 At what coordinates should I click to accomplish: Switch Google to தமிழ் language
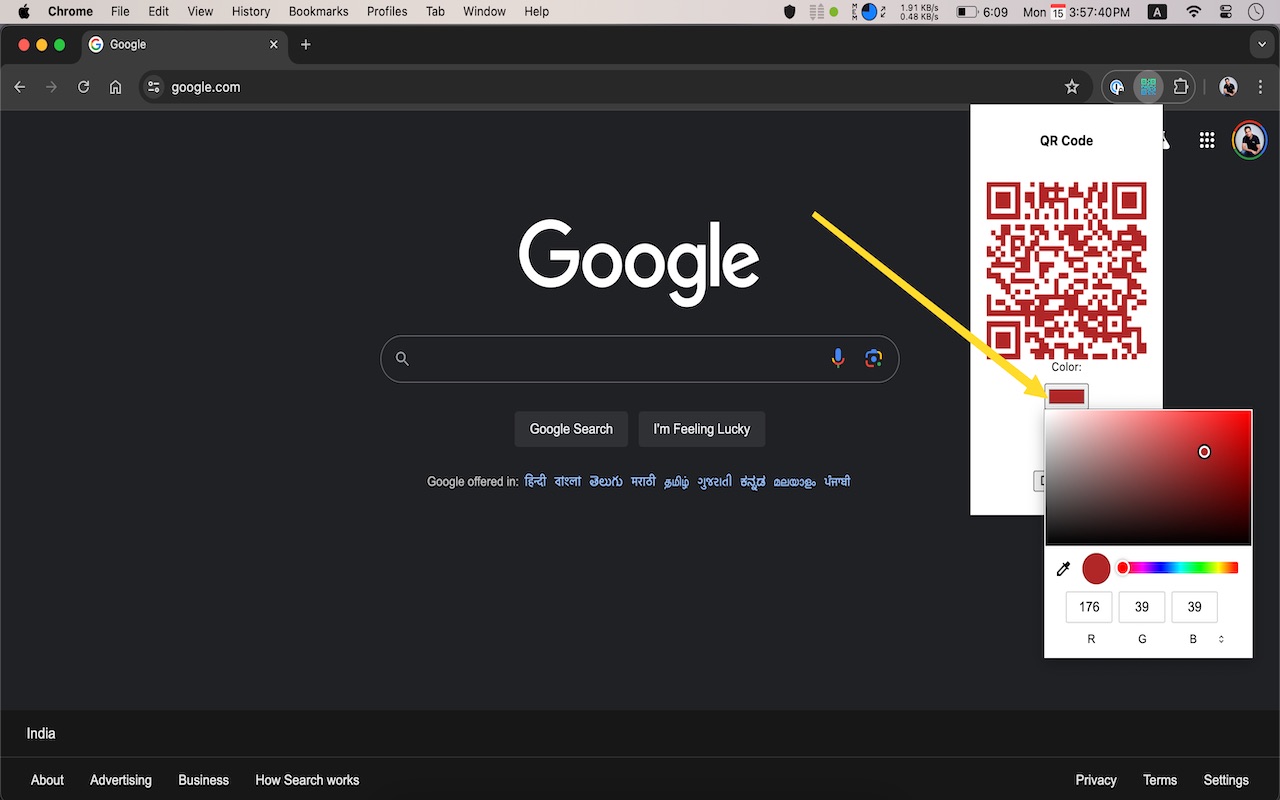(677, 482)
